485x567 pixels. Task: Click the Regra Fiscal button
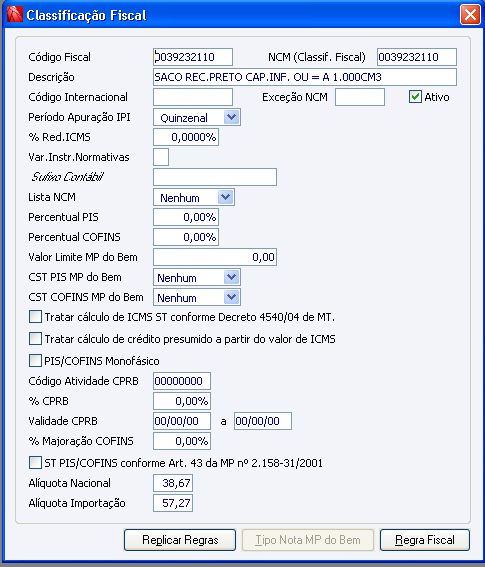(x=425, y=540)
